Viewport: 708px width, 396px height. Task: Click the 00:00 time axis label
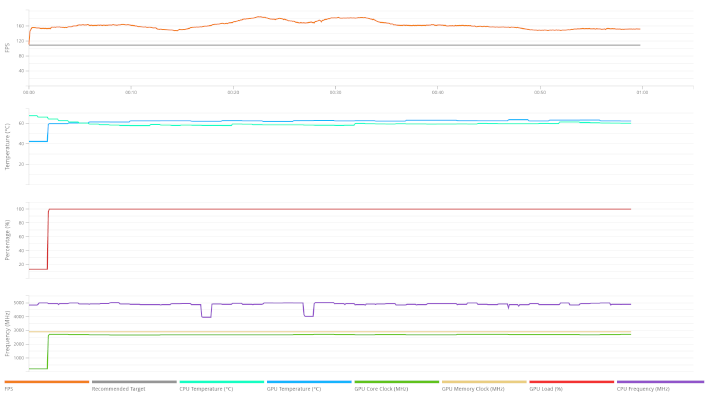[29, 92]
